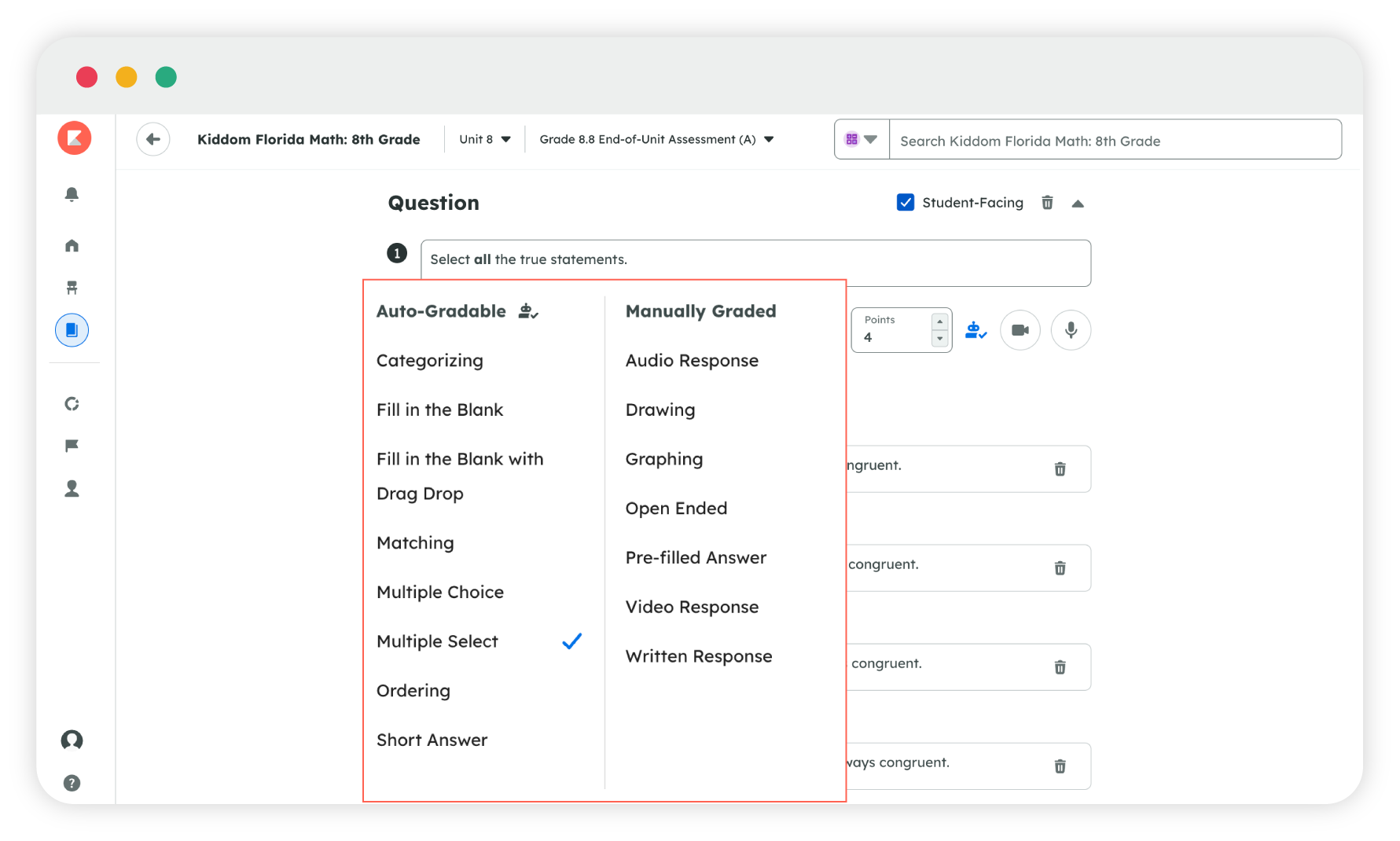Viewport: 1400px width, 841px height.
Task: Choose Multiple Select question type
Action: tap(437, 641)
